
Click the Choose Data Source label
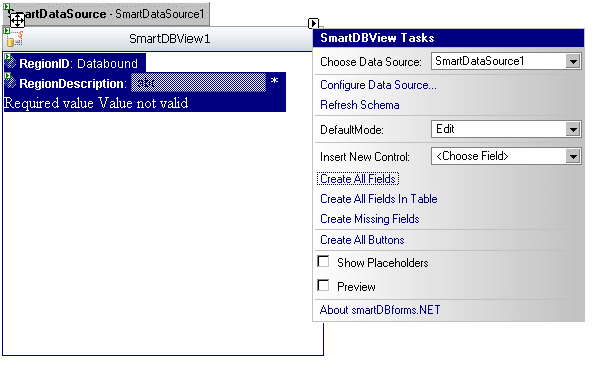pyautogui.click(x=371, y=62)
